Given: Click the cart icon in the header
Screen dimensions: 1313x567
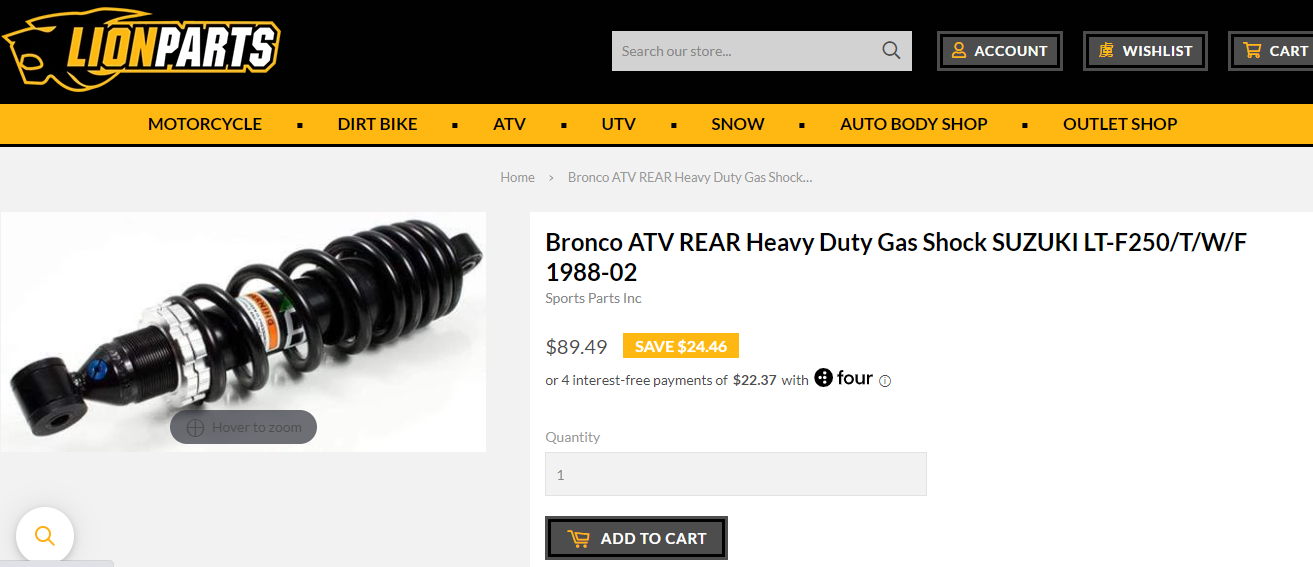Looking at the screenshot, I should [1252, 50].
